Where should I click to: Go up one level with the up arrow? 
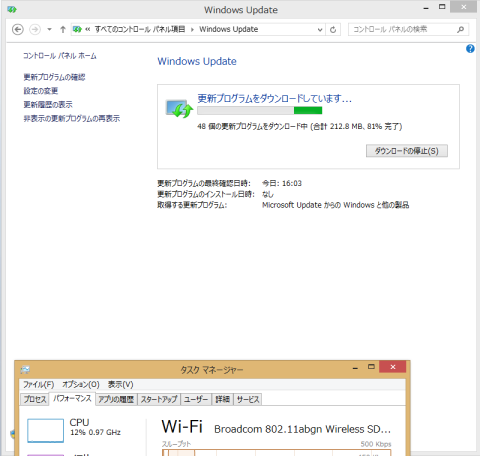pos(63,30)
